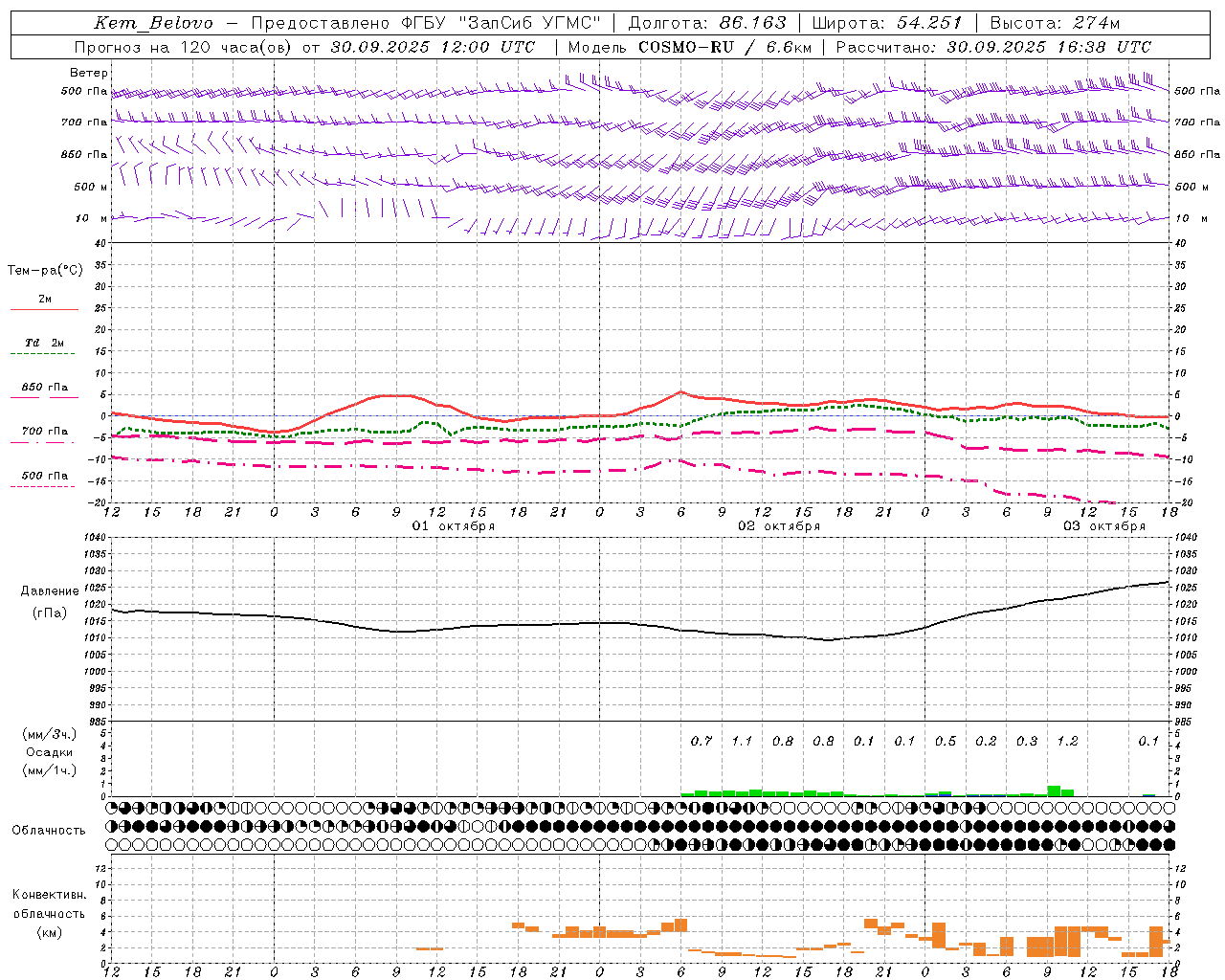Click the red line sample under 2м legend
The image size is (1225, 980).
44,309
